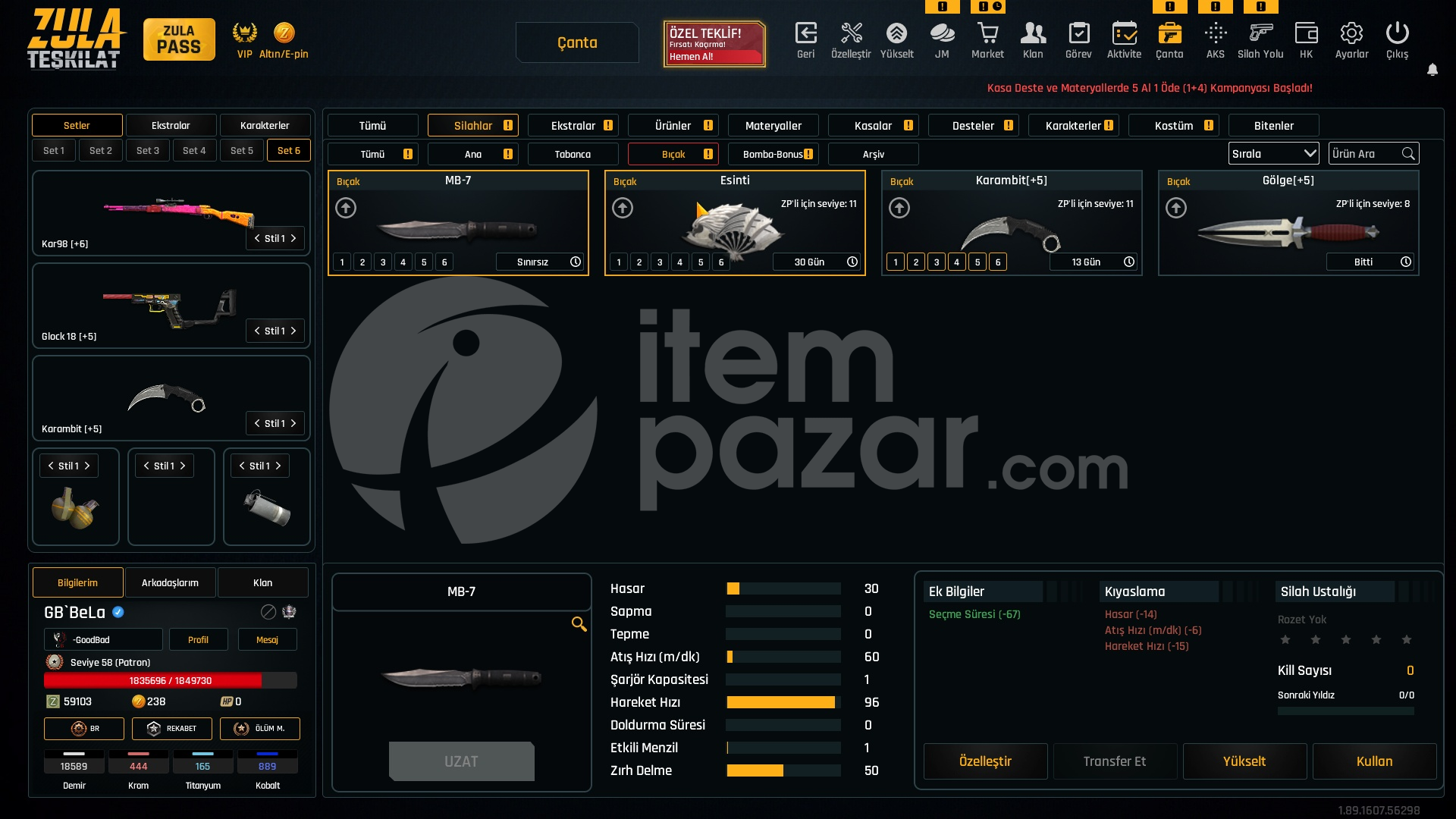
Task: Open the Yükselt upgrade icon
Action: (x=896, y=33)
